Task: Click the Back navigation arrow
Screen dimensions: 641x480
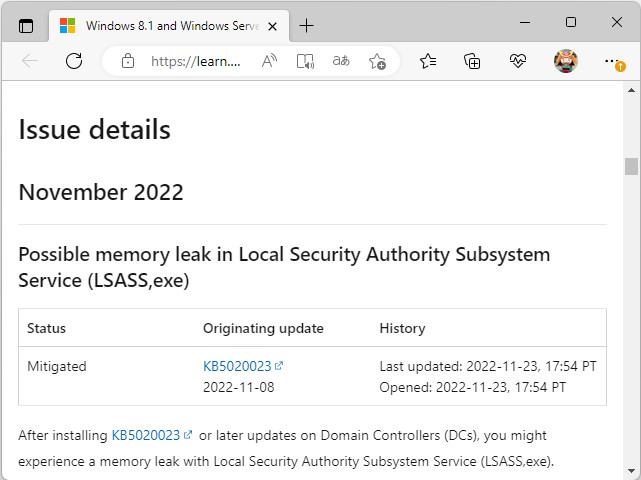Action: [30, 61]
